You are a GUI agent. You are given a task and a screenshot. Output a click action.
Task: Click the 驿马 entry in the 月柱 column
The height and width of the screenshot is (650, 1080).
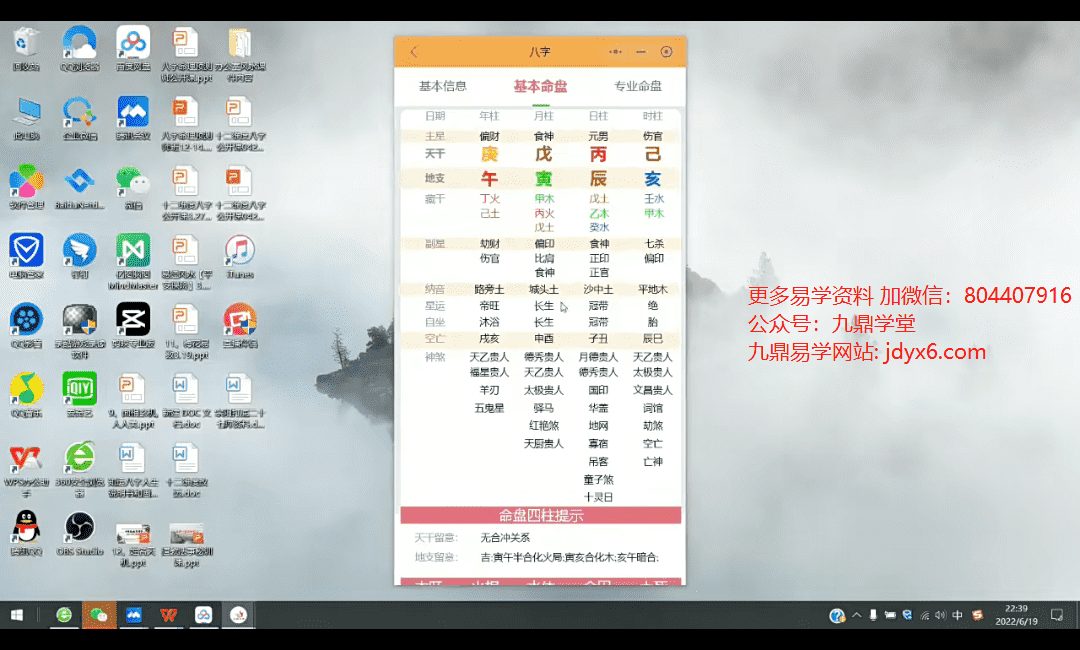click(544, 408)
